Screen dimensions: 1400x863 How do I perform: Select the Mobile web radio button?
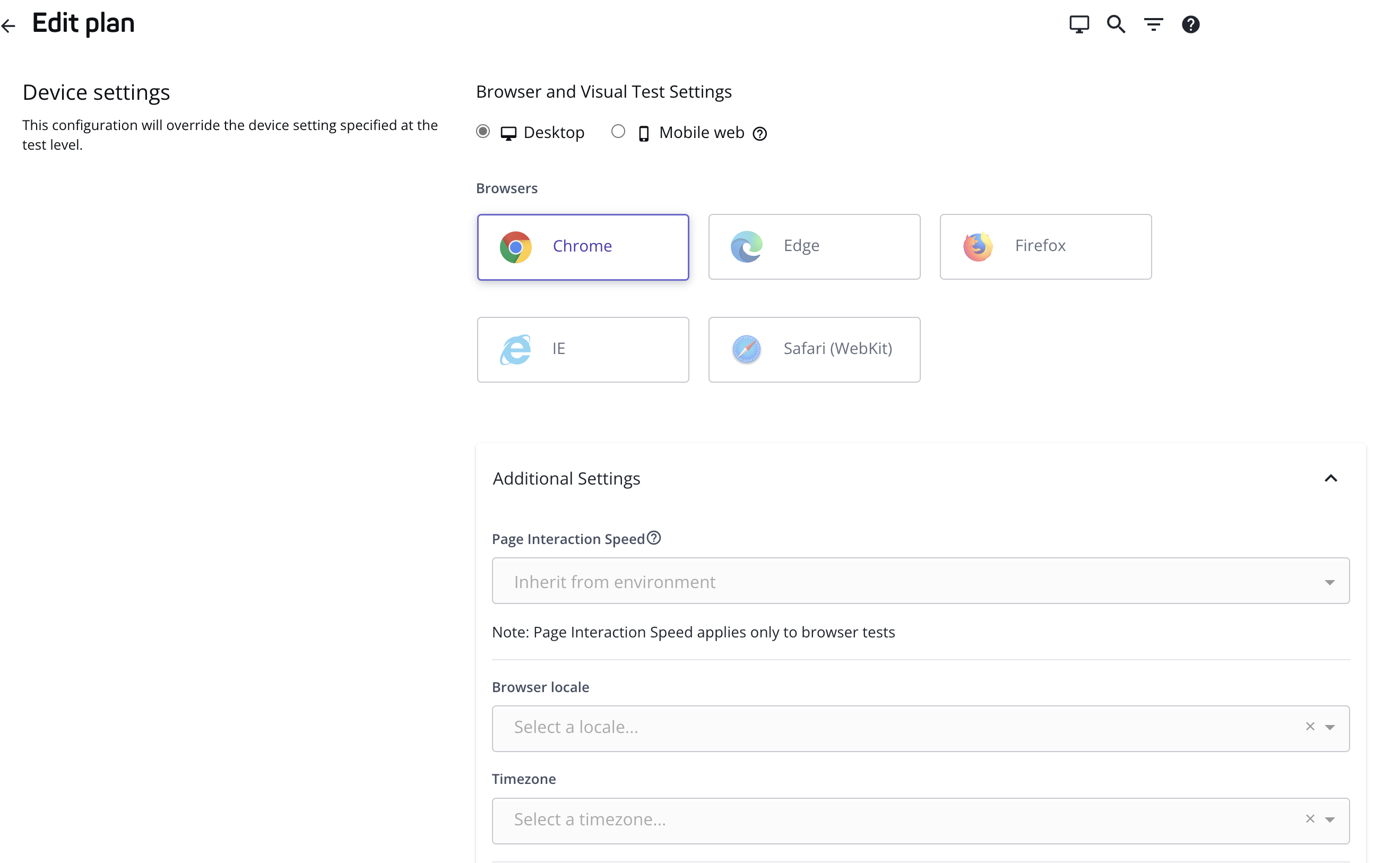coord(618,132)
